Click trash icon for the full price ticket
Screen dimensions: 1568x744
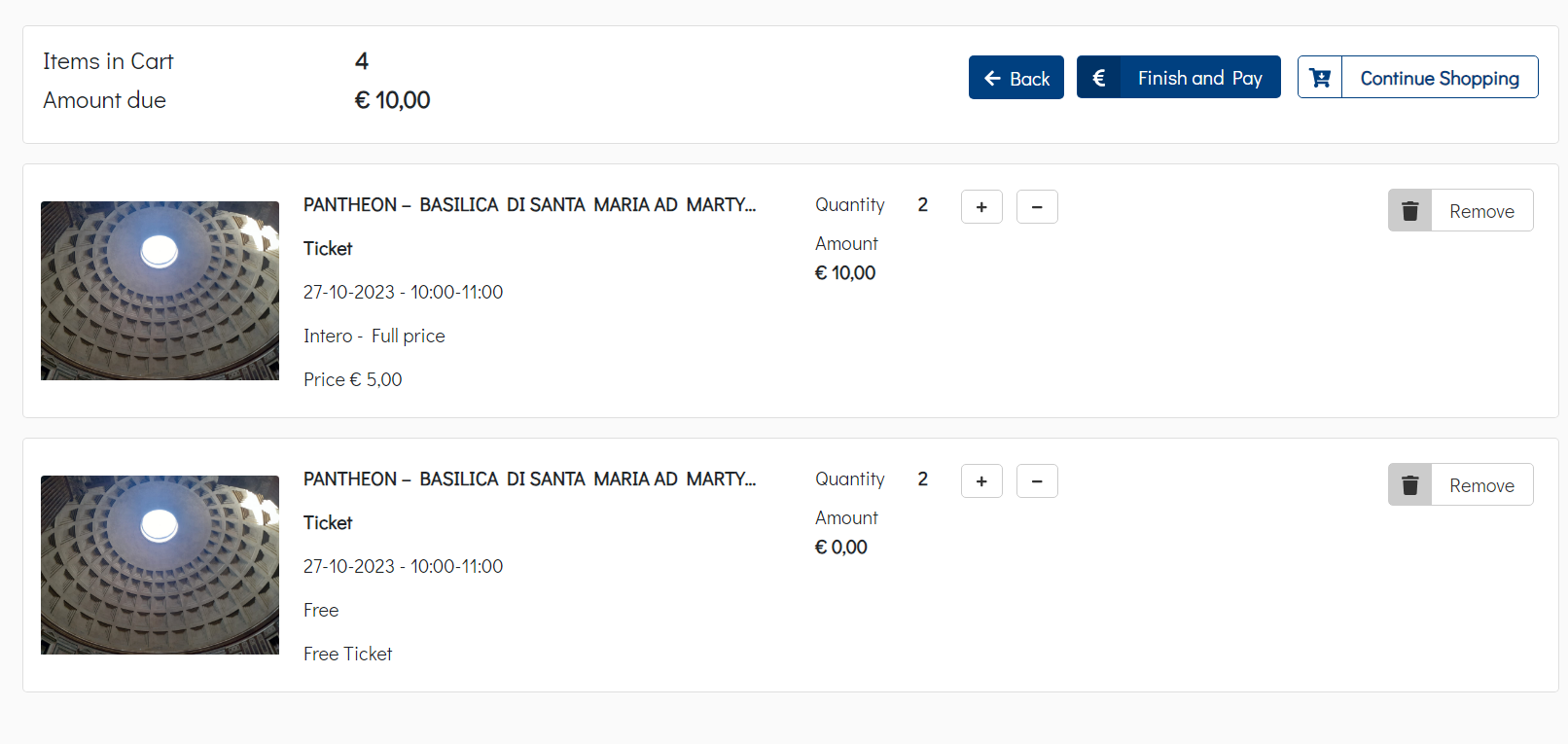(x=1410, y=211)
